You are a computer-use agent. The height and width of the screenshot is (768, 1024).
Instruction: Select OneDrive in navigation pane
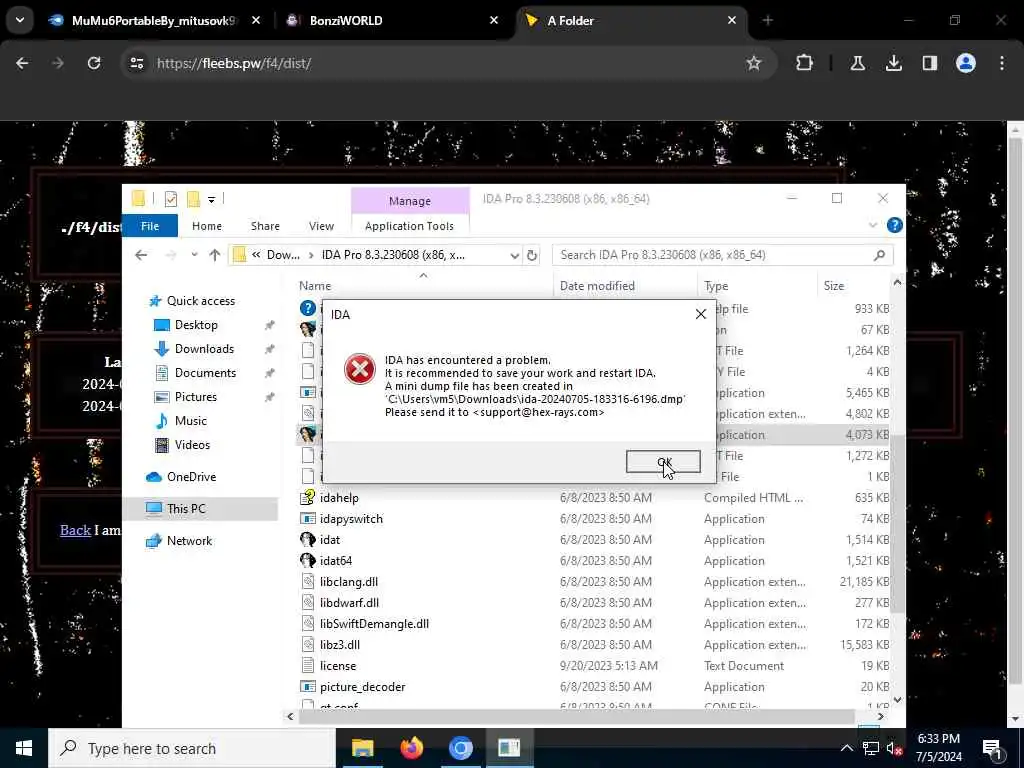click(191, 477)
